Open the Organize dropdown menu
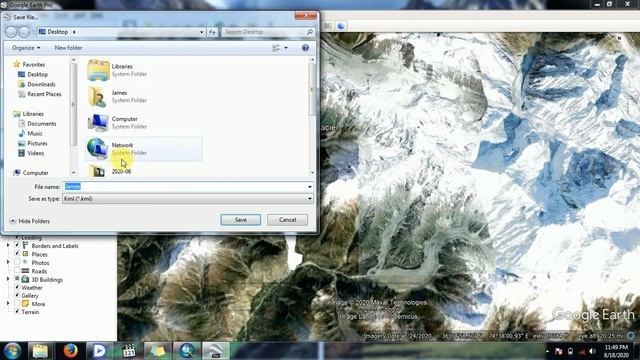 [x=26, y=48]
